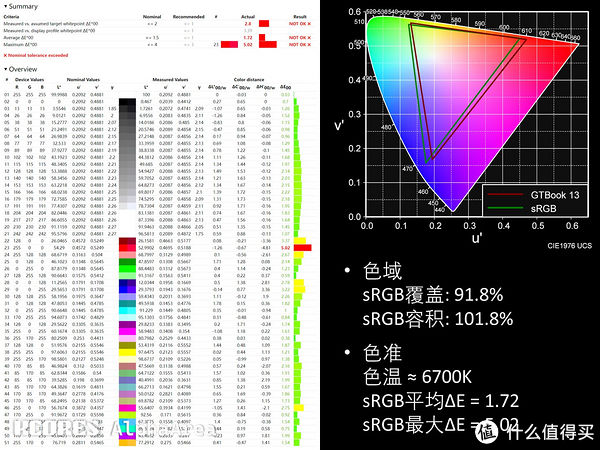Click the red bar beside actual value 1.72

click(262, 37)
